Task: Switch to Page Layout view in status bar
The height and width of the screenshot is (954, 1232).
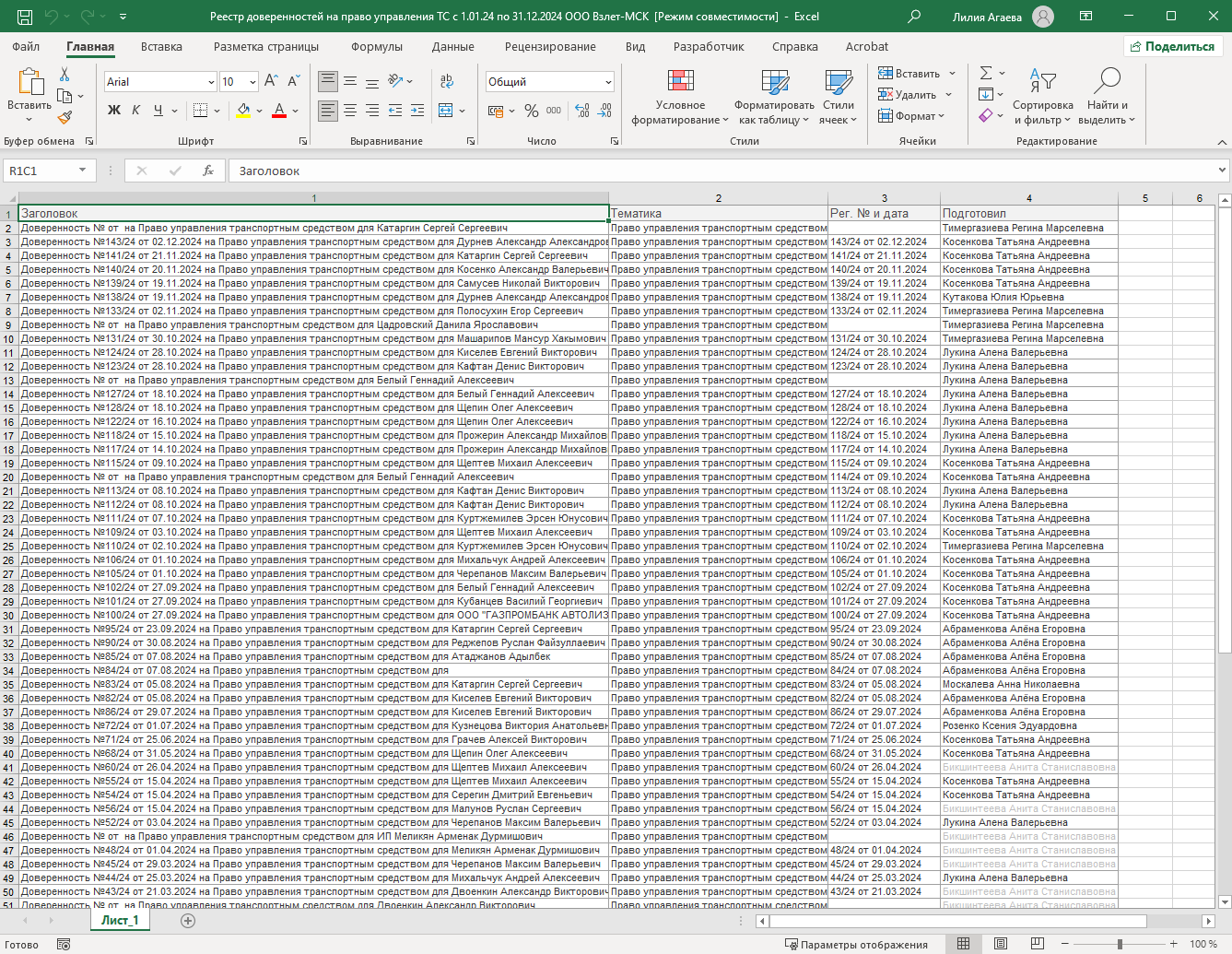Action: pyautogui.click(x=1001, y=944)
